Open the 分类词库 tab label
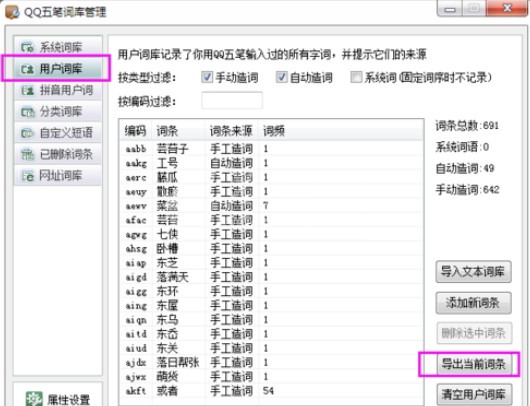530x406 pixels. pos(61,112)
